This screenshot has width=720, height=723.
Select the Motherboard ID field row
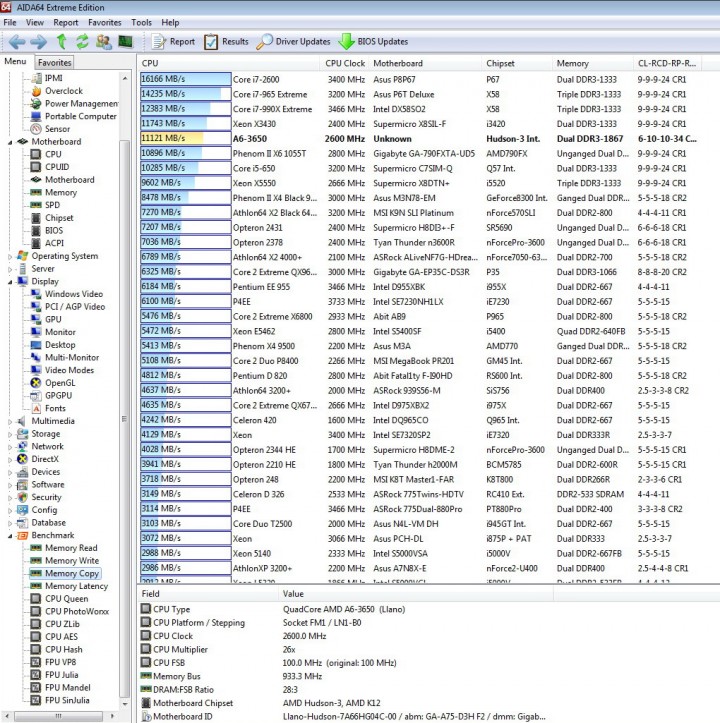(344, 717)
